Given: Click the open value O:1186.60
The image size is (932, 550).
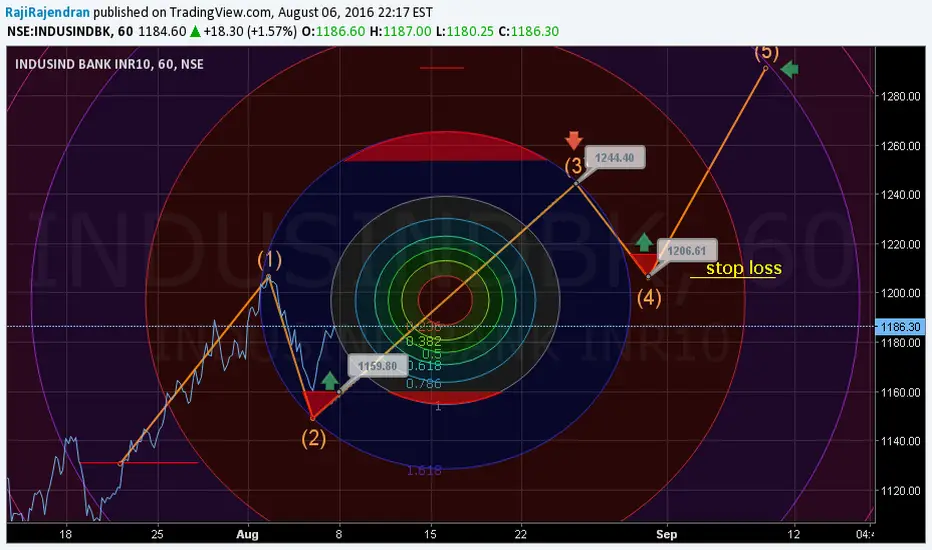Looking at the screenshot, I should point(333,32).
